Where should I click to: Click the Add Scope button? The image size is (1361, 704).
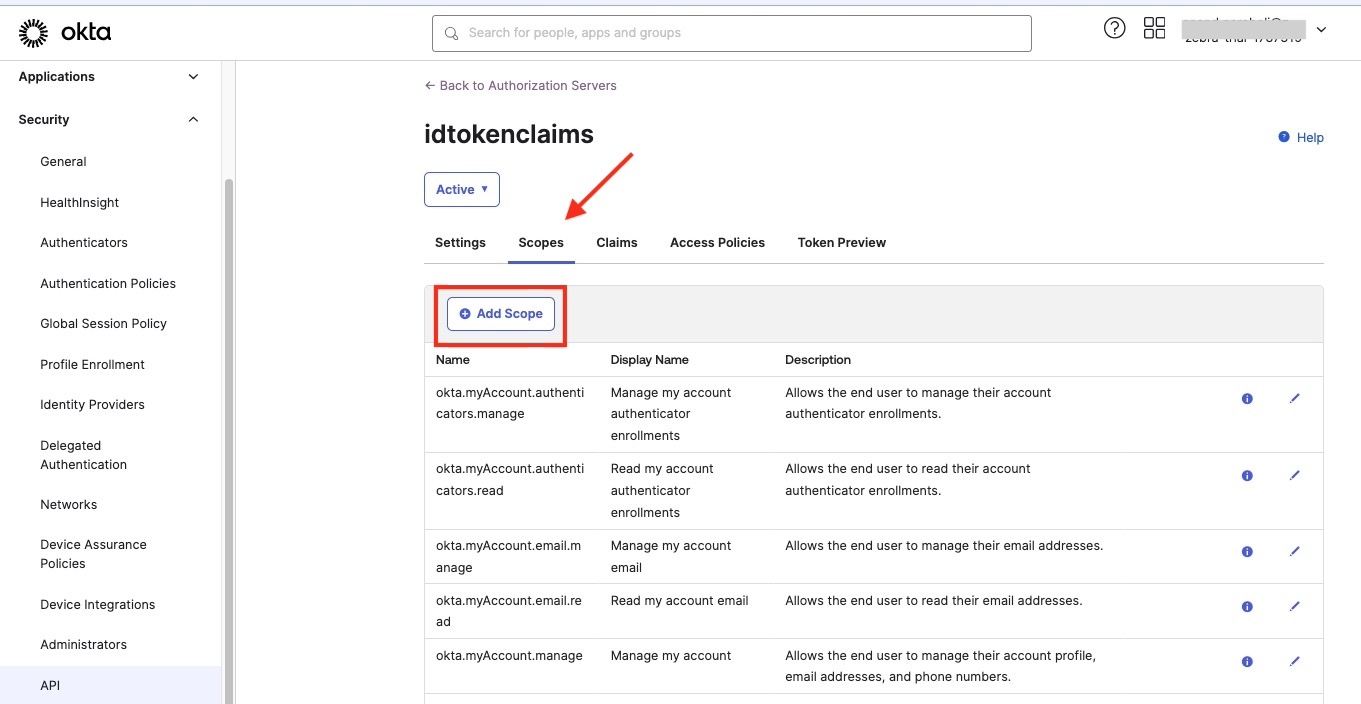501,313
